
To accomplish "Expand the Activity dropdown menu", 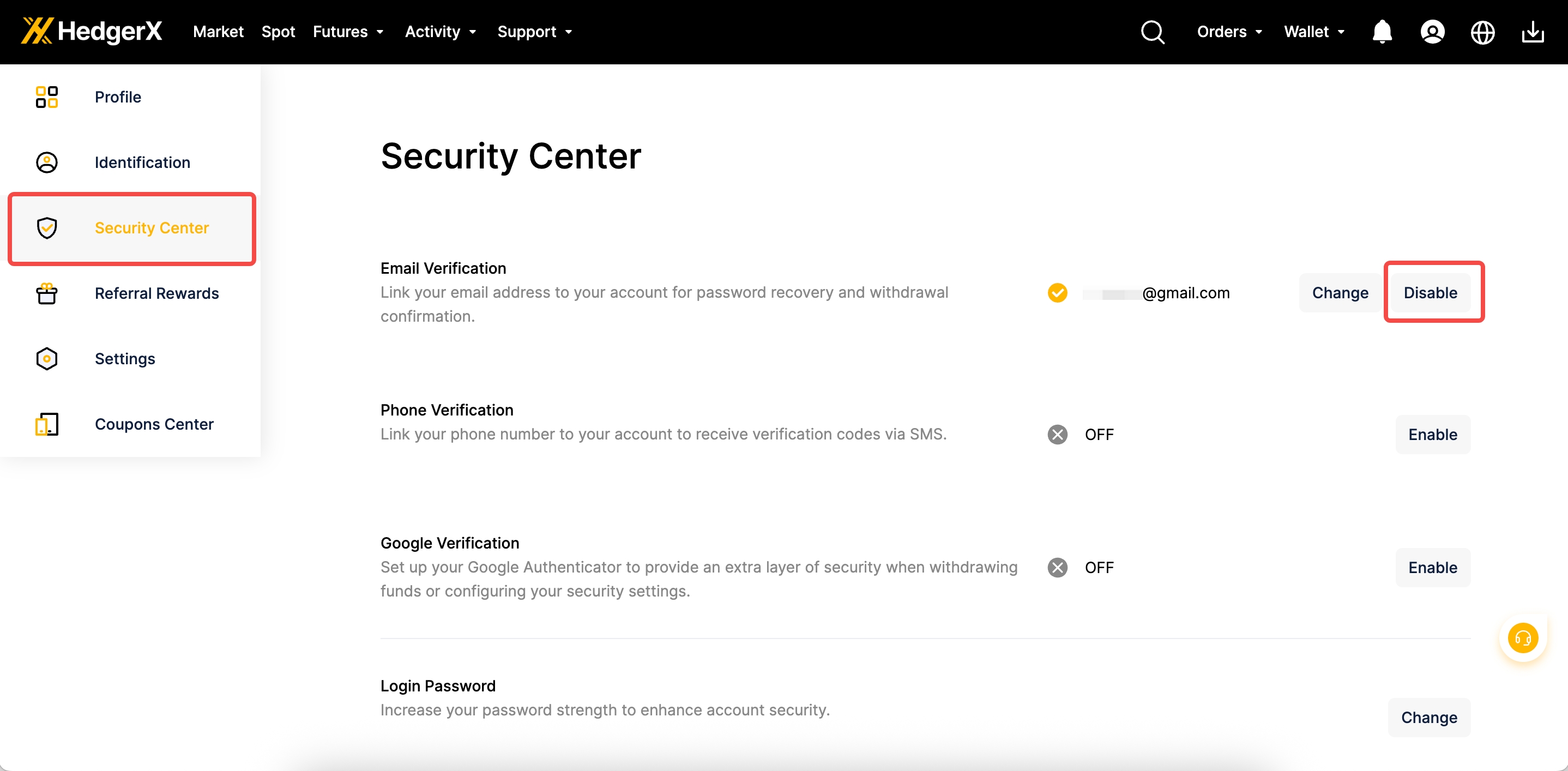I will tap(440, 32).
